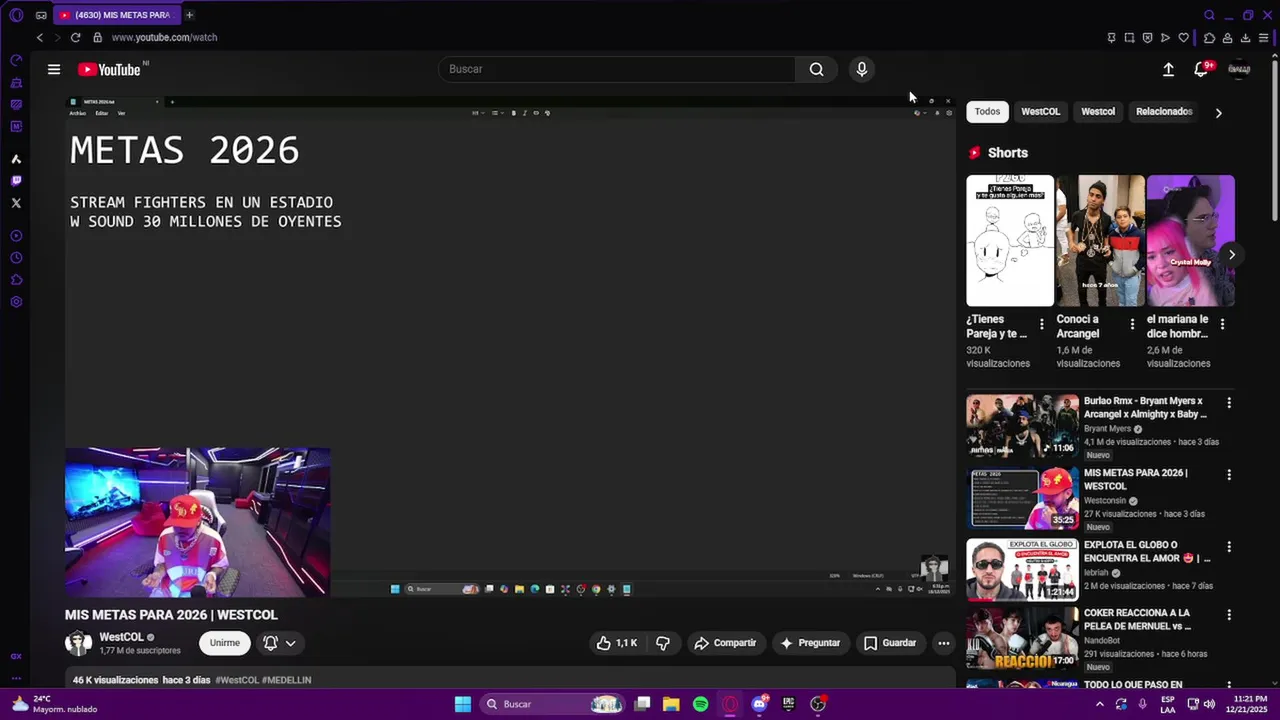The height and width of the screenshot is (720, 1280).
Task: Select the Todos filter chip
Action: (x=987, y=112)
